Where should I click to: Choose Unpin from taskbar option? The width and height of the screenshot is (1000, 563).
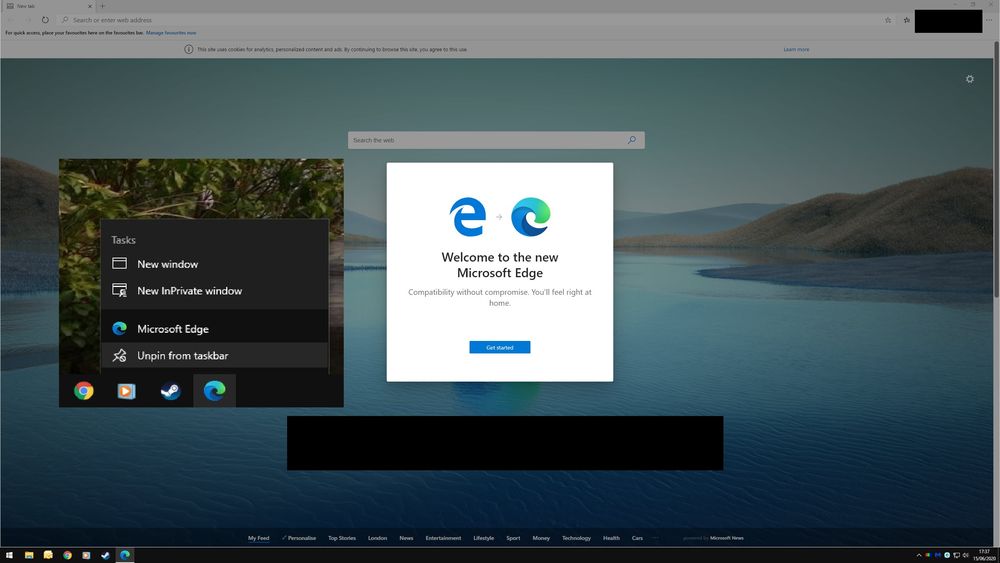(214, 356)
